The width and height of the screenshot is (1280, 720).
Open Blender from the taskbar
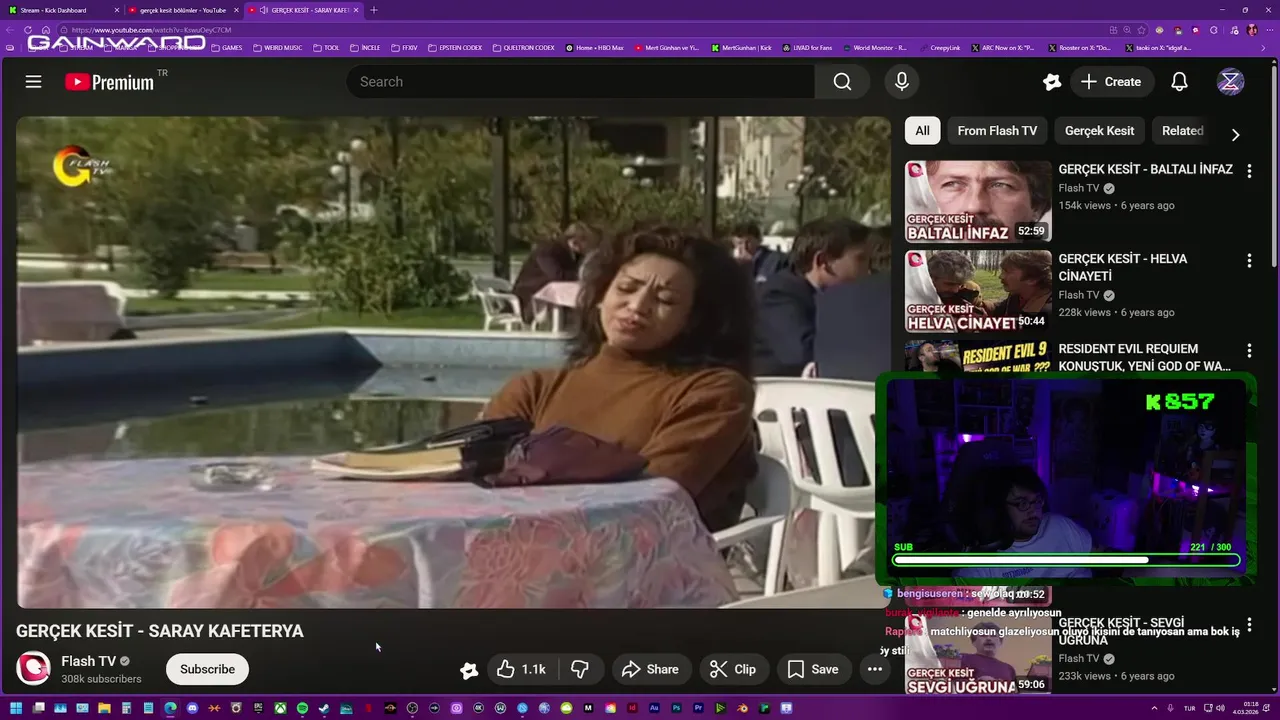click(742, 708)
